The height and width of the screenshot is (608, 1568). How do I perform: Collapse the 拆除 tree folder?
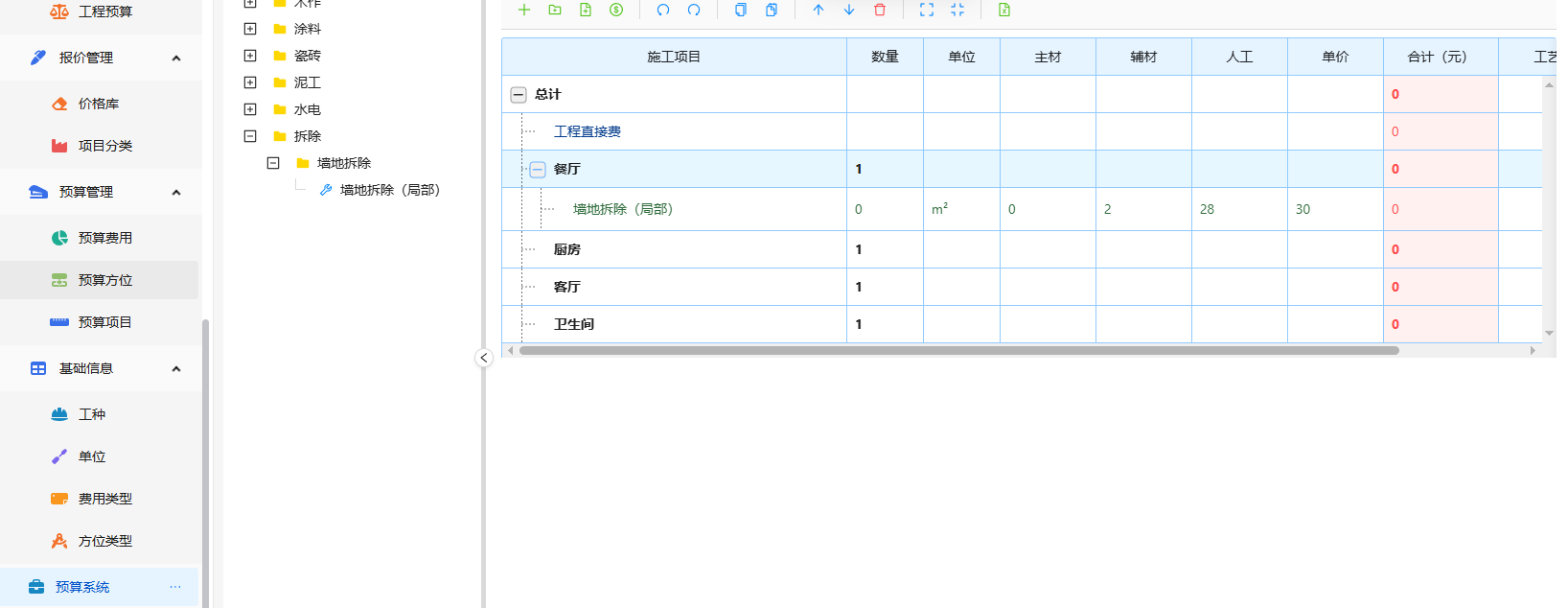pos(250,136)
